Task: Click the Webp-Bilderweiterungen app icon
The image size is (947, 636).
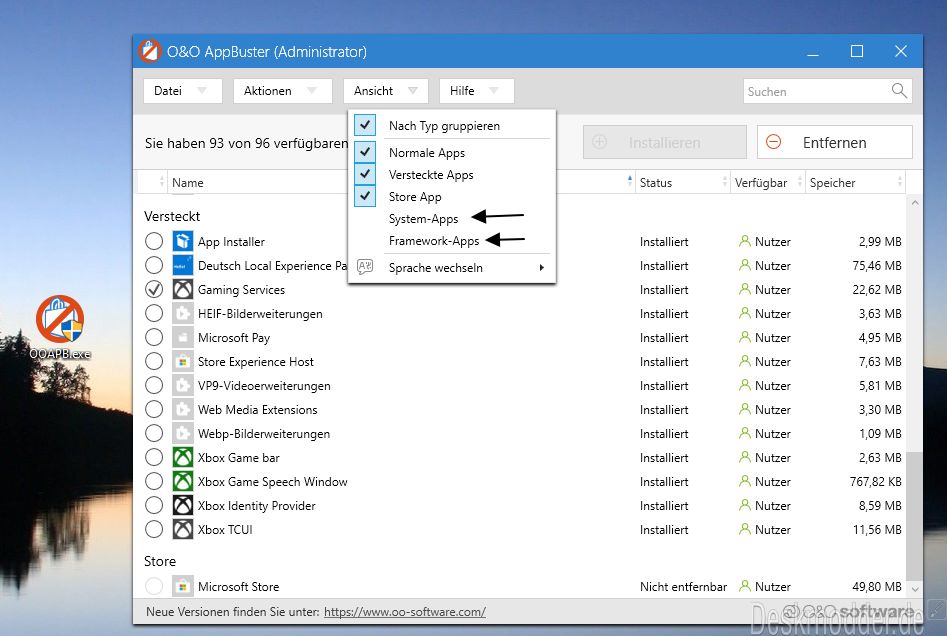Action: 182,434
